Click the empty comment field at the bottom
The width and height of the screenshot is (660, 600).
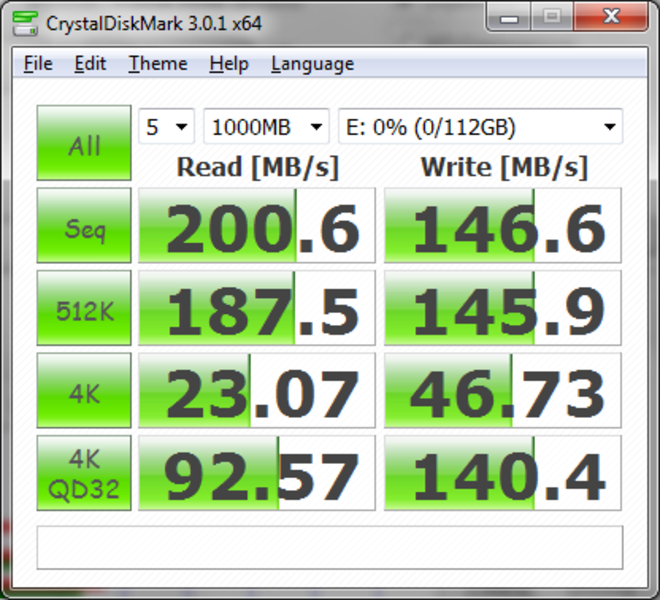tap(330, 547)
